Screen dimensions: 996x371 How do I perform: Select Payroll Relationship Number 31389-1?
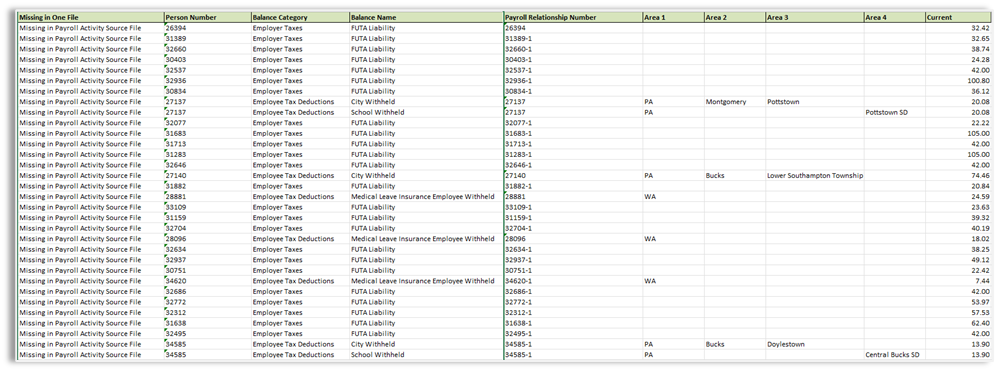click(x=572, y=39)
